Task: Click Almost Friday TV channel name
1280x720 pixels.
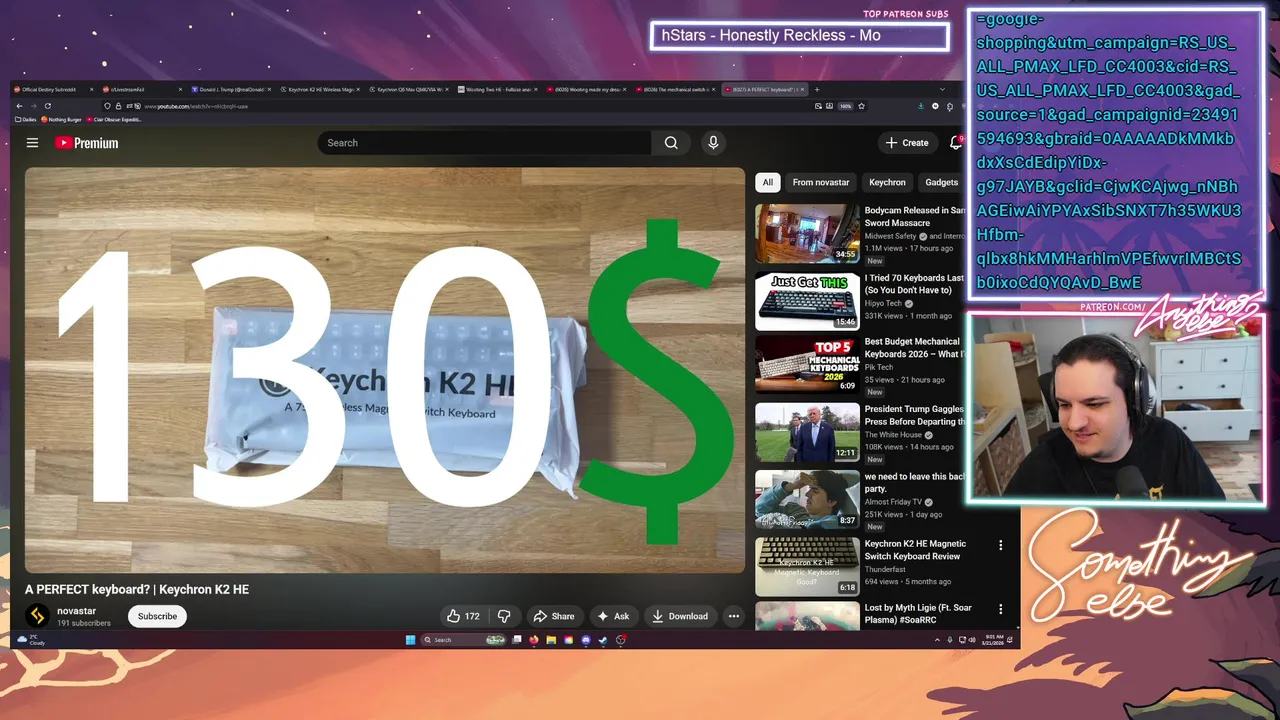Action: click(x=893, y=502)
